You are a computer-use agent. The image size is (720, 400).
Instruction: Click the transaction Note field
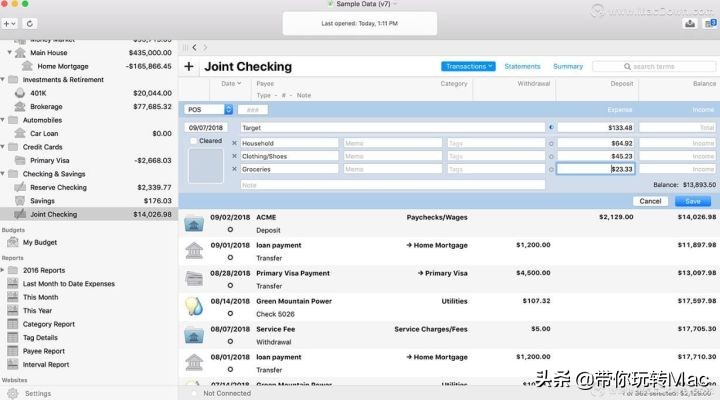point(393,185)
